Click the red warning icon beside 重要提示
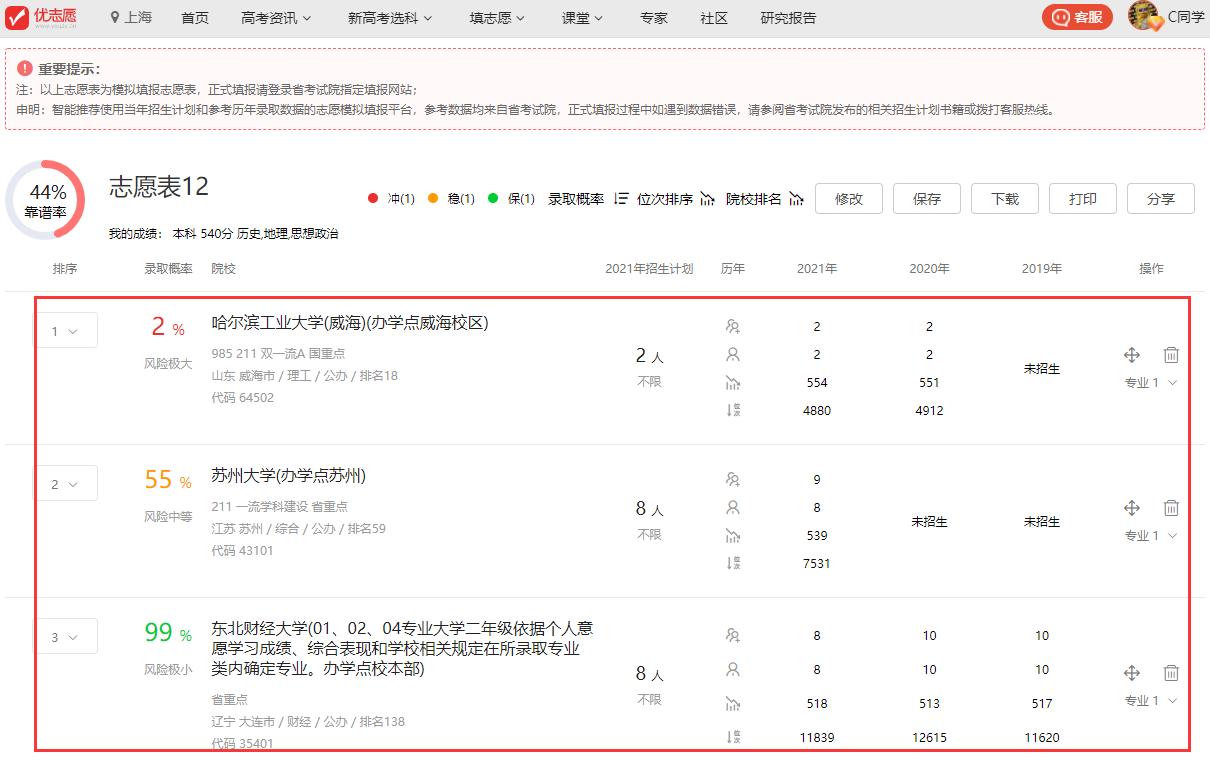Viewport: 1210px width, 769px height. [25, 69]
